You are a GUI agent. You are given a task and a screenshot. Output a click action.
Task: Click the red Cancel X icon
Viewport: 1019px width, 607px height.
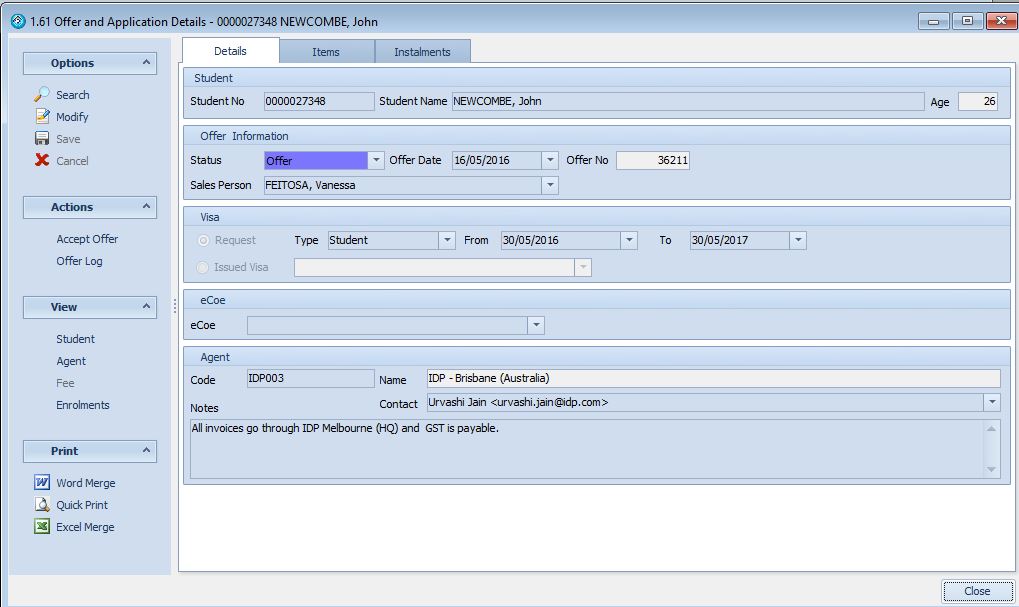[x=42, y=160]
